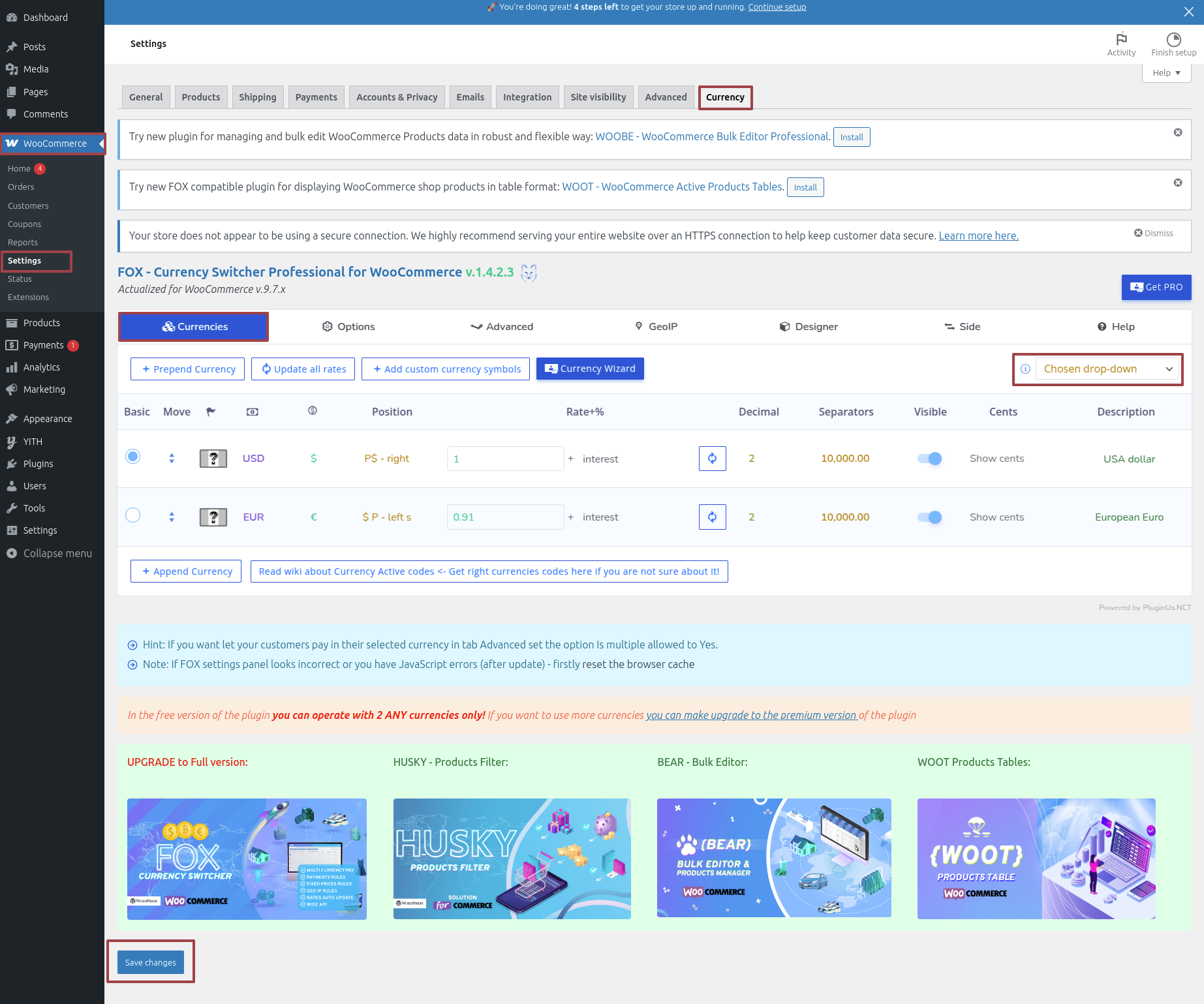Open the FOX Designer tab

point(809,327)
